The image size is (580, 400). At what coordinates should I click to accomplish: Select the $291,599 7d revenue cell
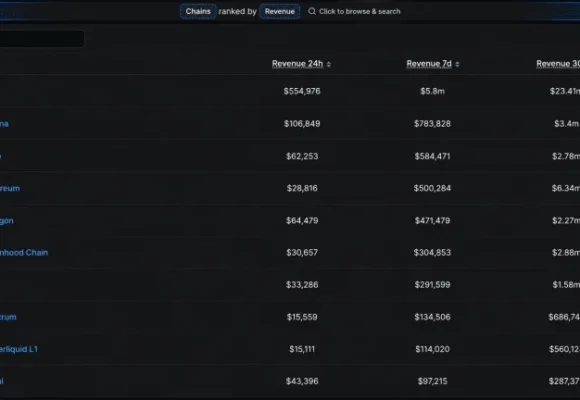(432, 285)
